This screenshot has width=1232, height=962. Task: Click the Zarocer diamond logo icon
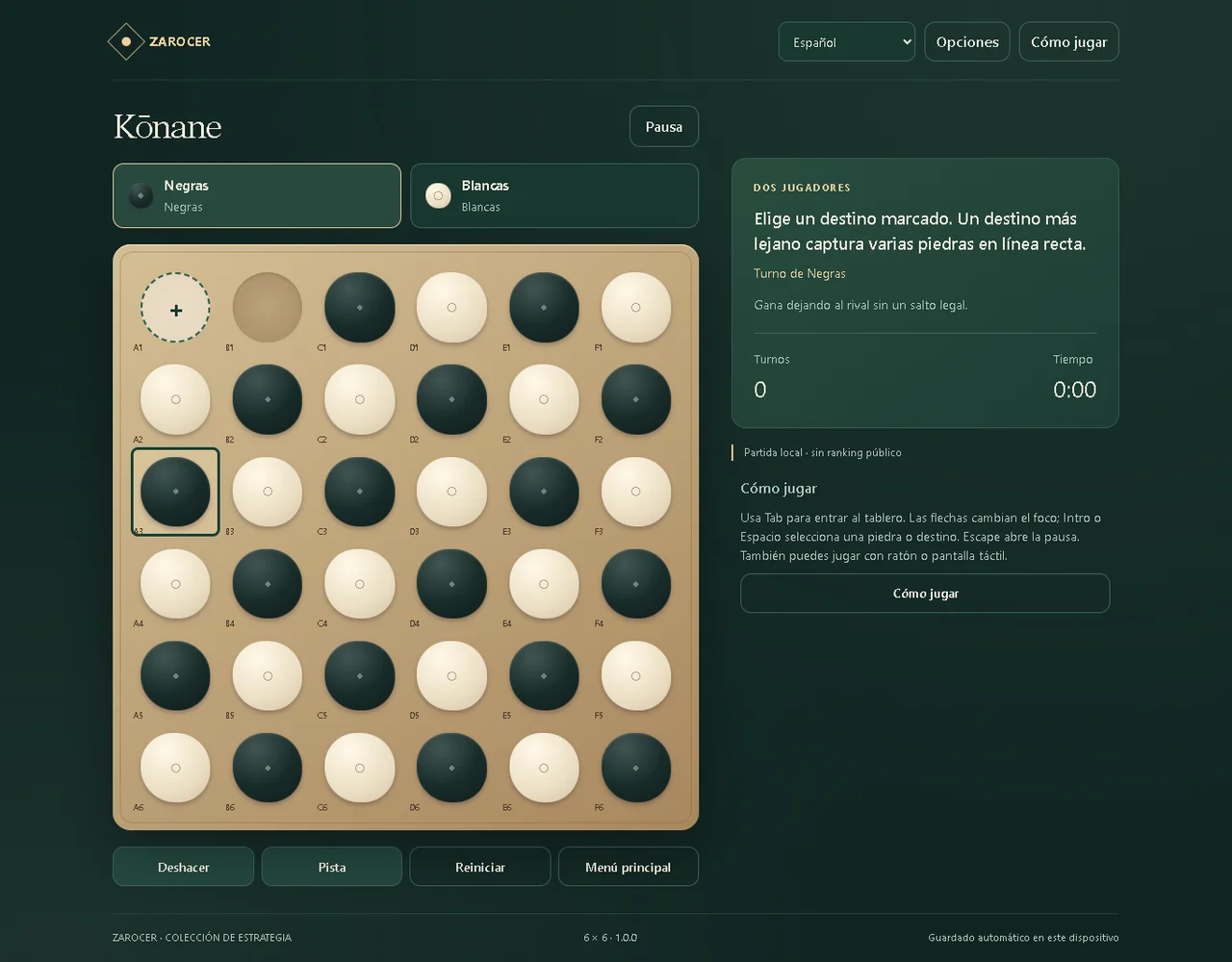[x=126, y=41]
